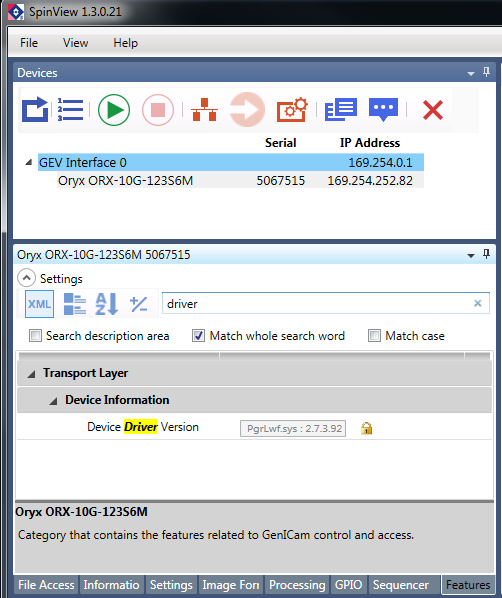This screenshot has width=502, height=598.
Task: Click the SpinView application logo icon
Action: [16, 12]
